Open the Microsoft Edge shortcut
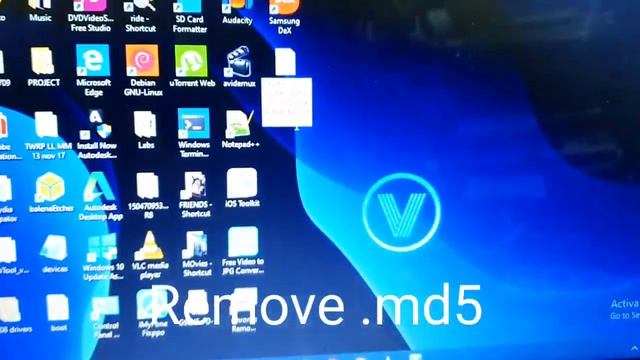Viewport: 640px width, 360px height. coord(93,70)
